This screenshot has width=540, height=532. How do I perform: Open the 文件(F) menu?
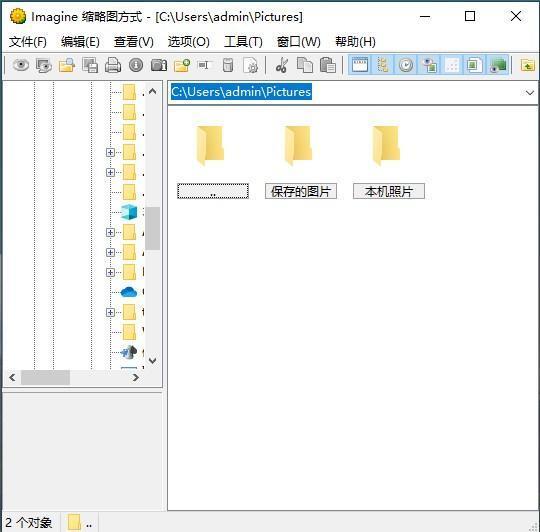28,42
